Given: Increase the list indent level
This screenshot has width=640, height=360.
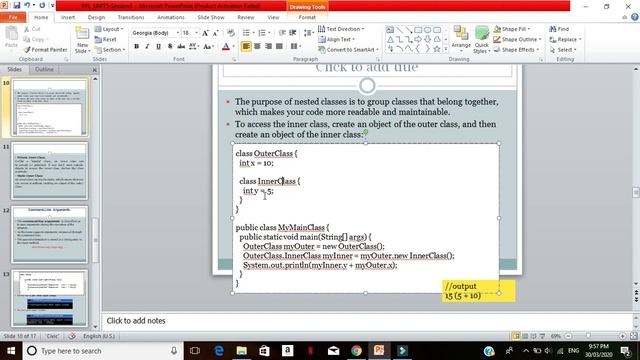Looking at the screenshot, I should (x=293, y=33).
